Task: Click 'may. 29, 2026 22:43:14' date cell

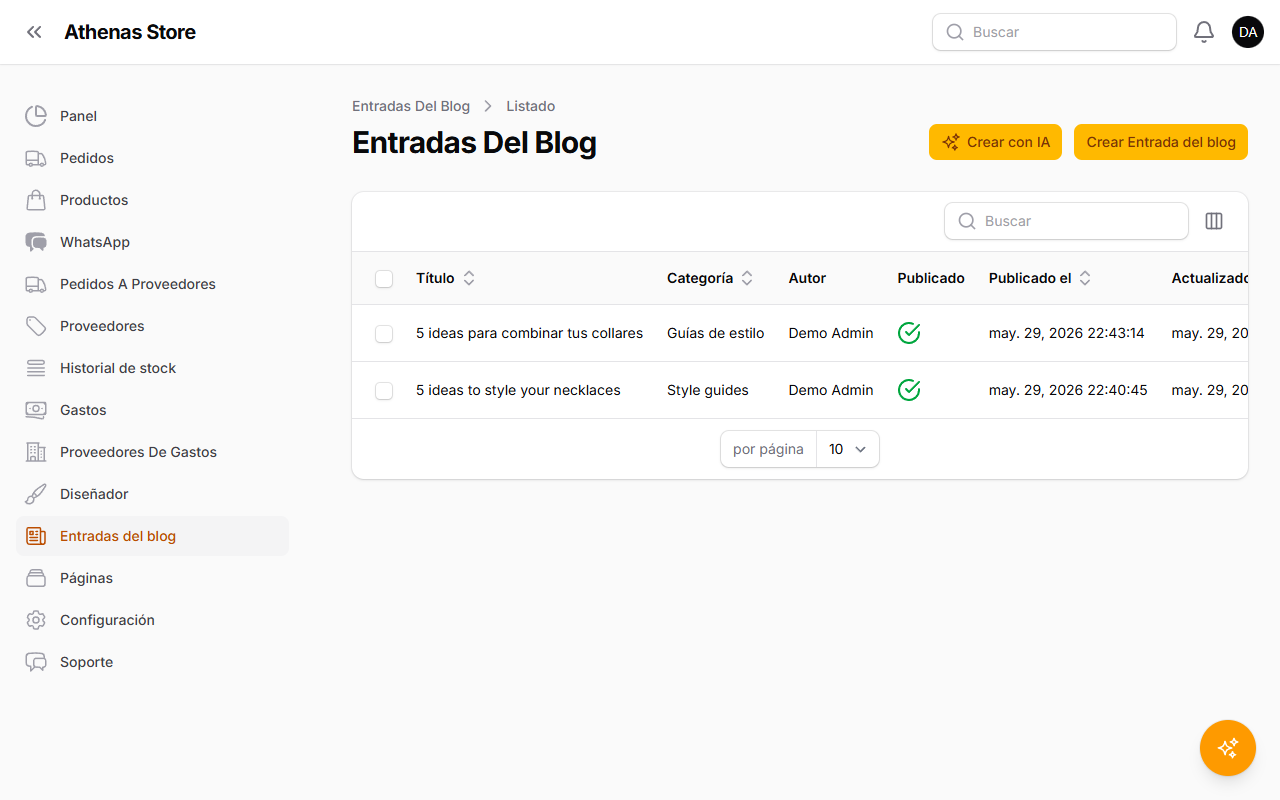Action: [1067, 333]
